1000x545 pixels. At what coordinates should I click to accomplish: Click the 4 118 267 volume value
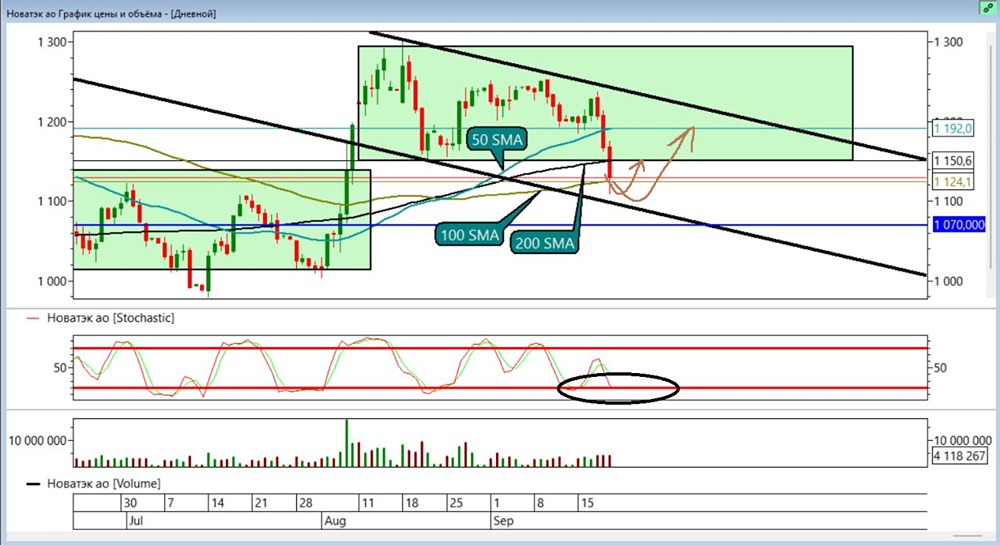(959, 456)
